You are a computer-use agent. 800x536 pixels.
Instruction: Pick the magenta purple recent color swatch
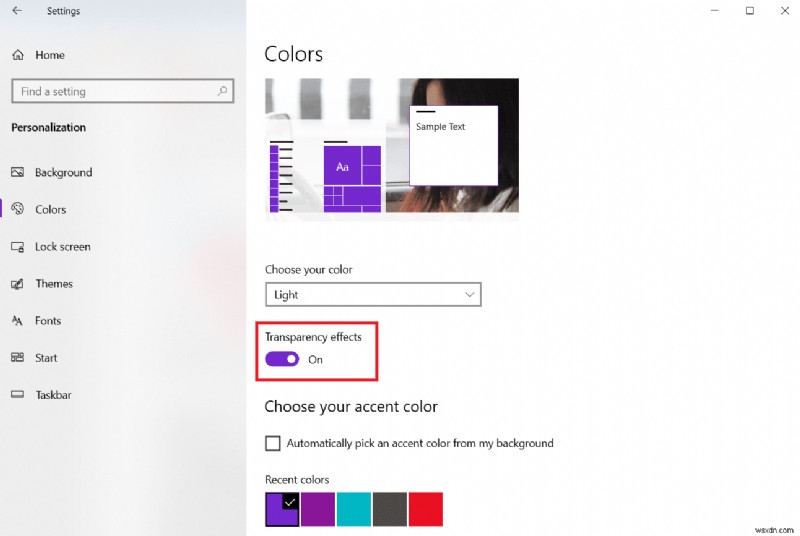(318, 509)
